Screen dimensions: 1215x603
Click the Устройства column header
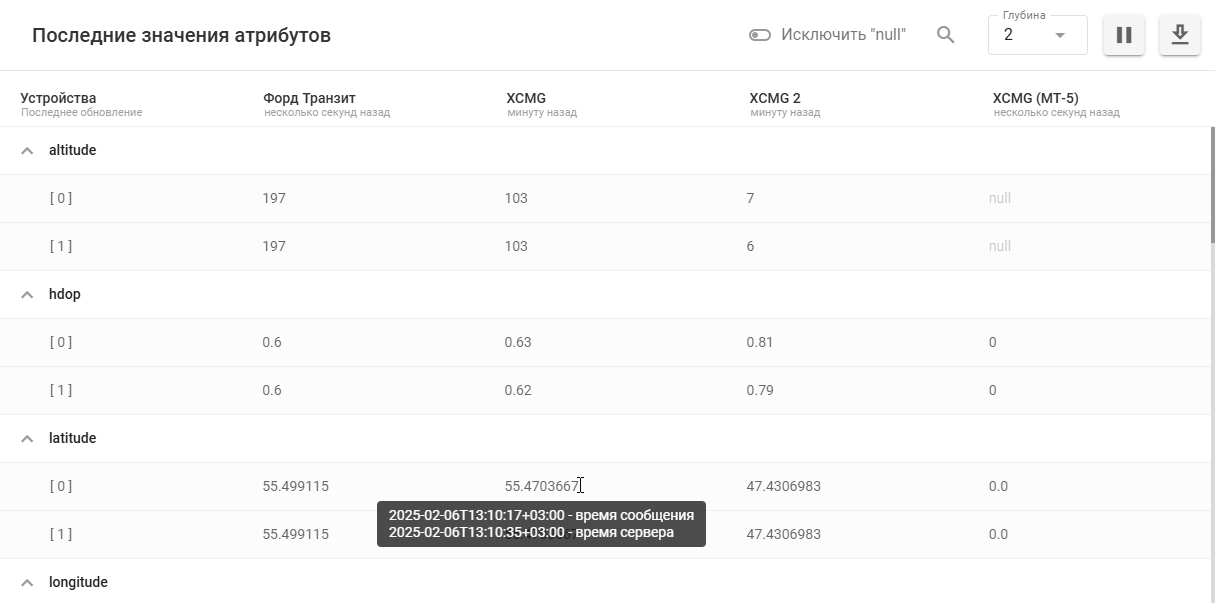point(58,98)
